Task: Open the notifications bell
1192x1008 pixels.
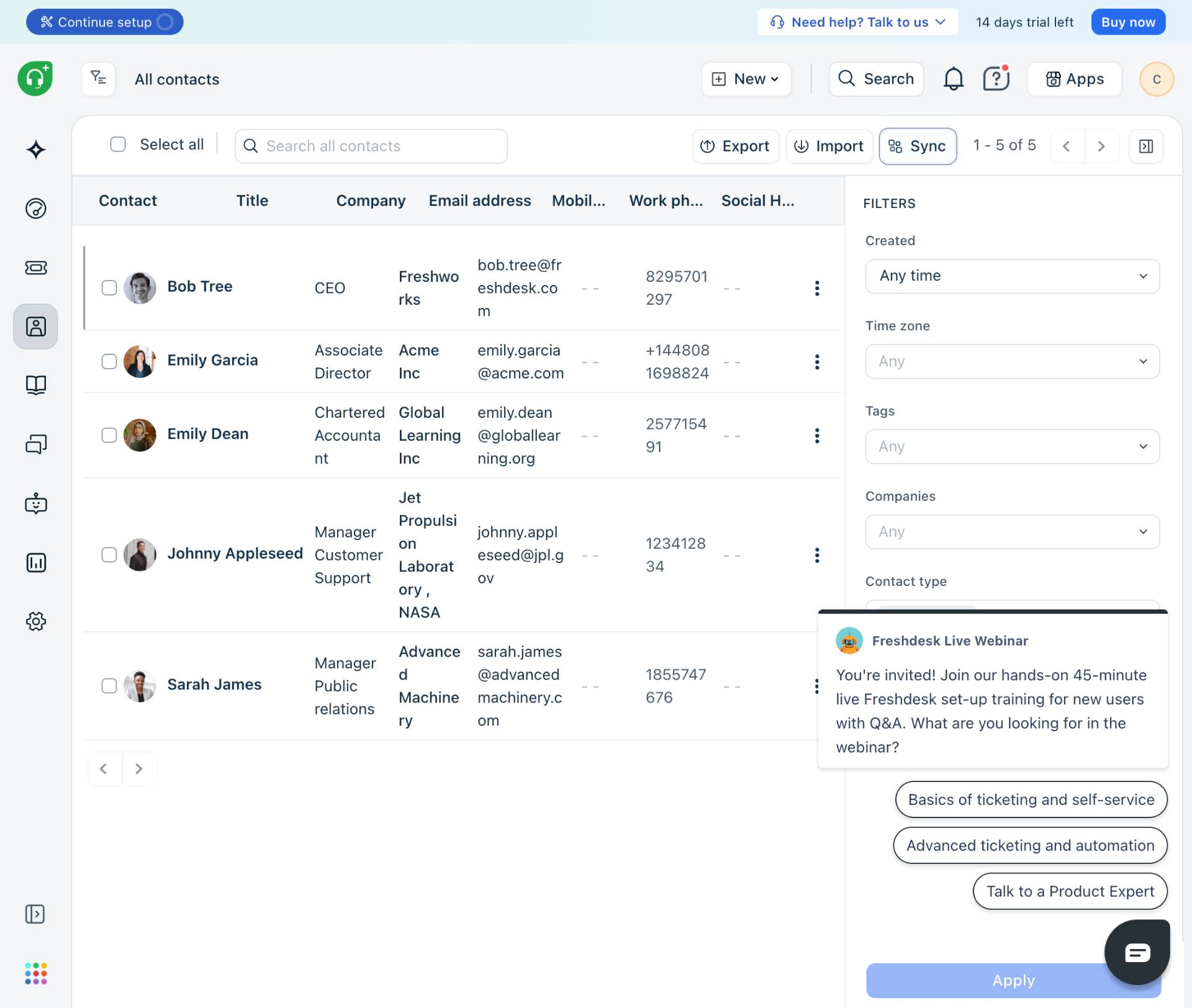Action: pyautogui.click(x=953, y=79)
